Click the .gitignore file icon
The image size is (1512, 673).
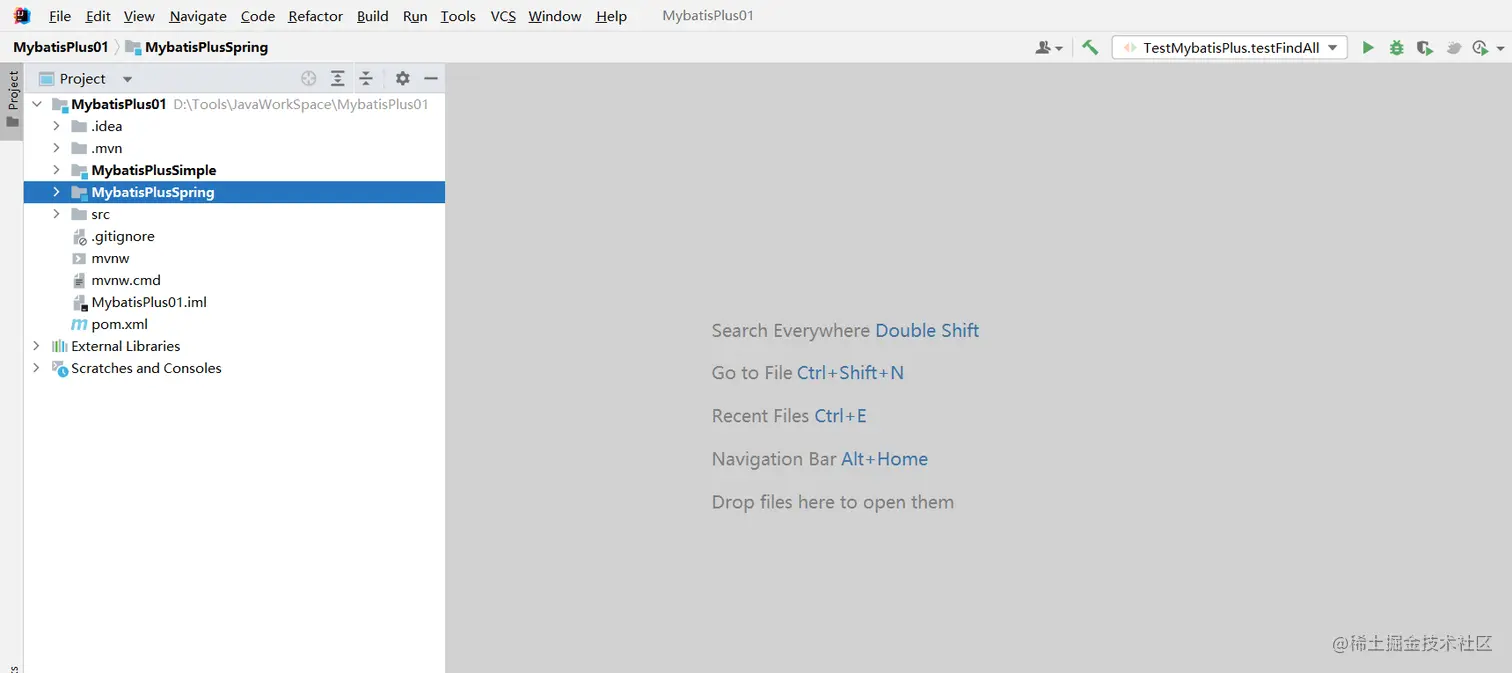click(80, 237)
